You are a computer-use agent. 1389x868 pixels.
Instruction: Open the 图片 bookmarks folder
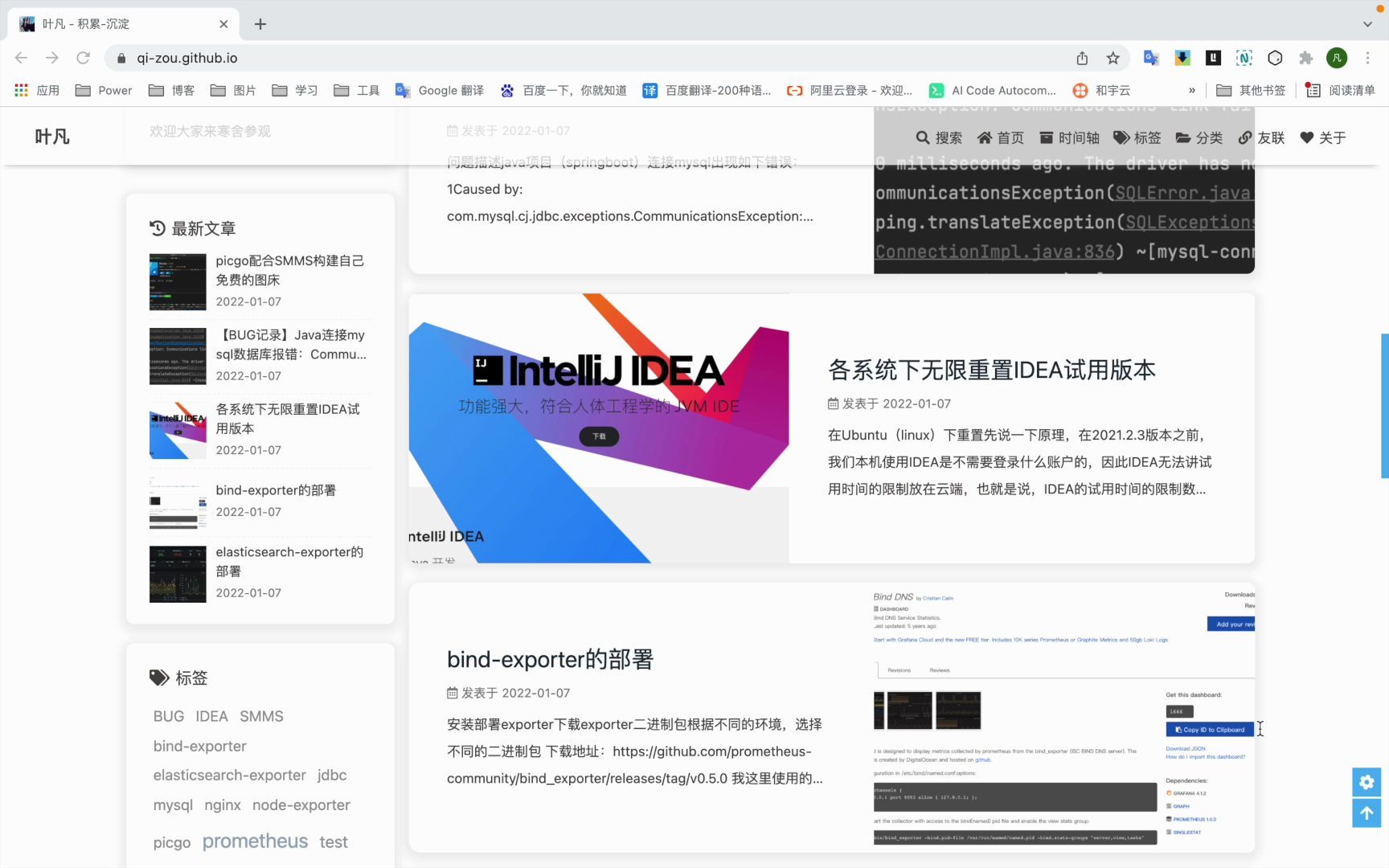tap(233, 90)
